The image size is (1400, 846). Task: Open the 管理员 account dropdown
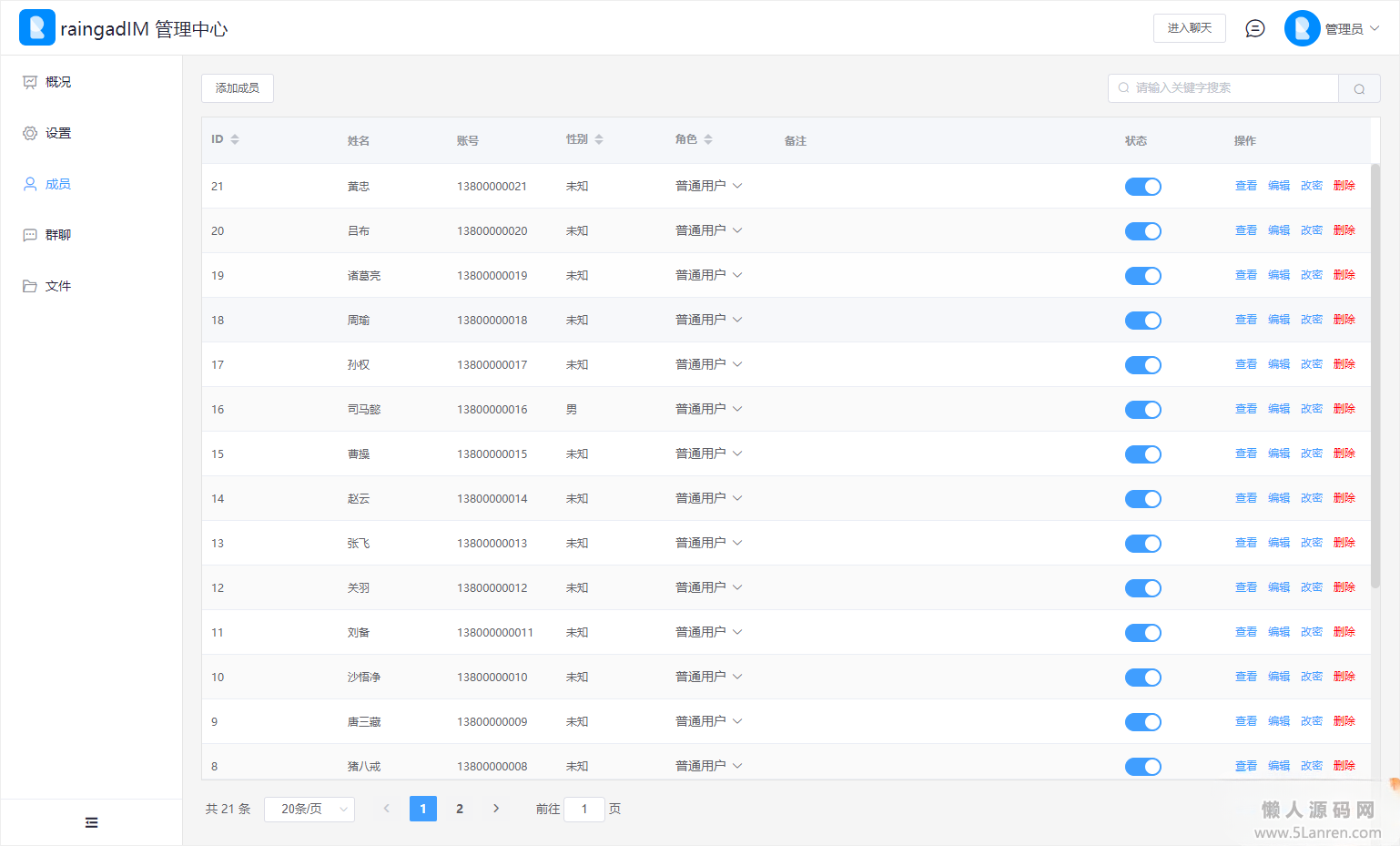pyautogui.click(x=1352, y=29)
